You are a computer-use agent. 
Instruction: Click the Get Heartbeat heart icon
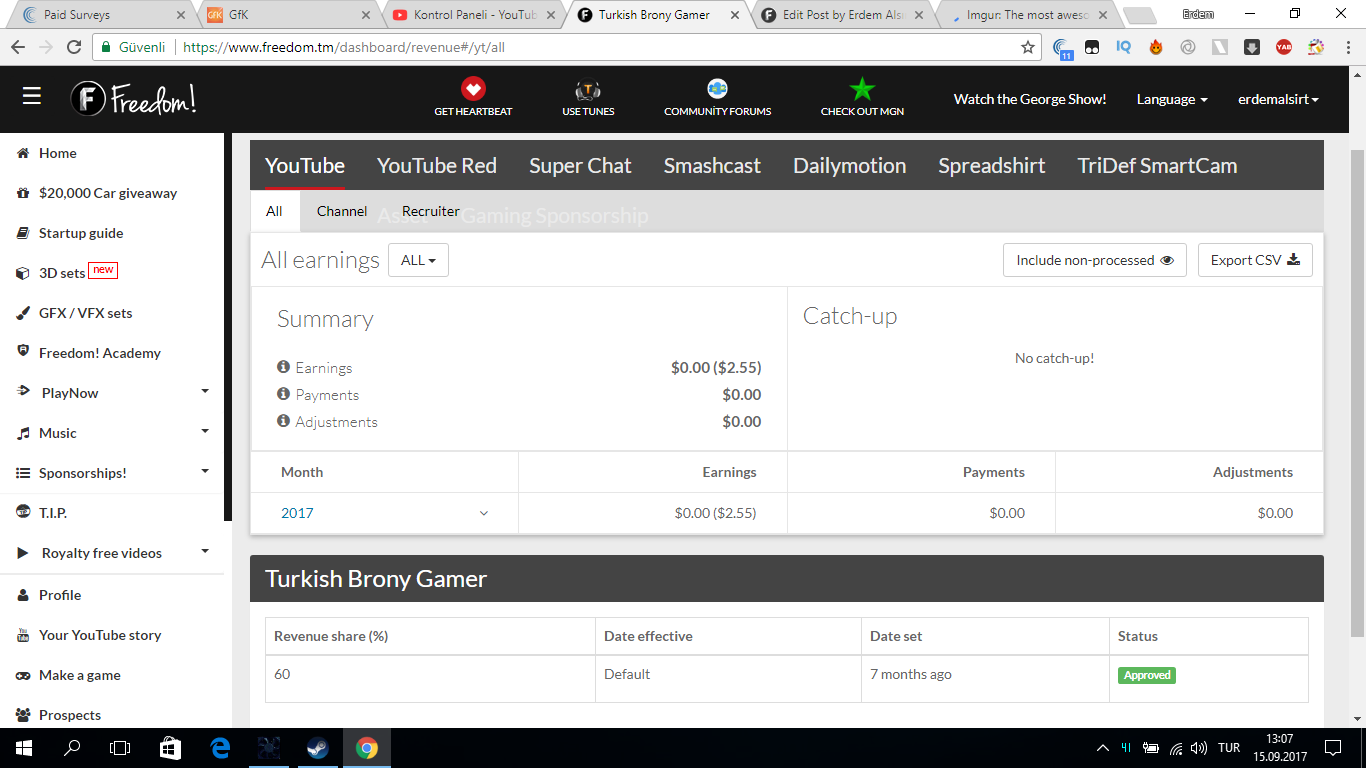pos(473,89)
